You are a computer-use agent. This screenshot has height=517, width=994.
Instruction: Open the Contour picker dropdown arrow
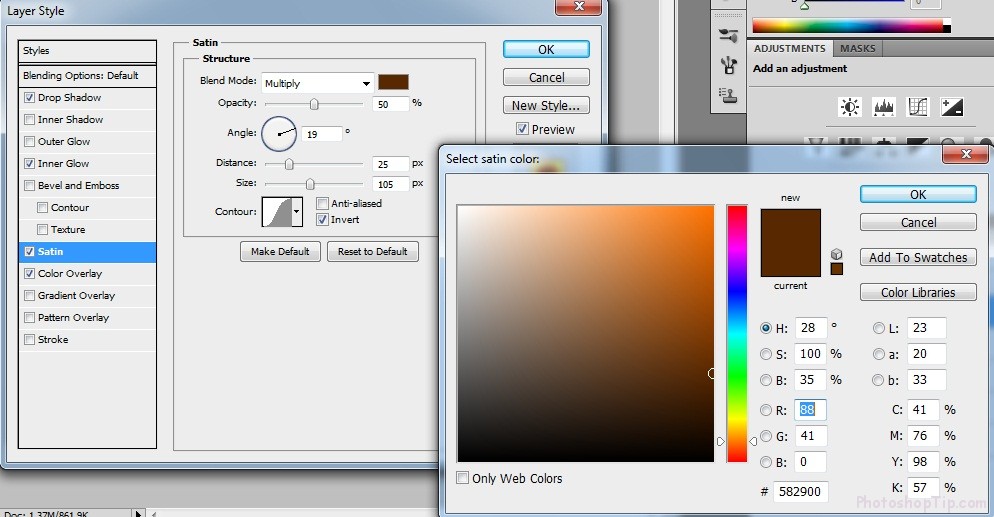coord(296,212)
